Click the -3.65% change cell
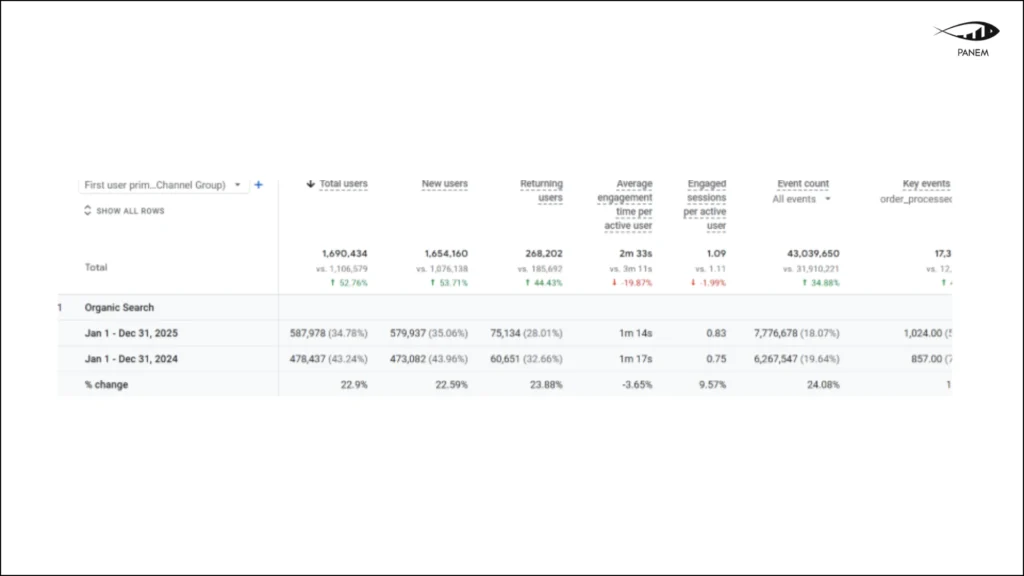This screenshot has height=576, width=1024. pyautogui.click(x=637, y=385)
